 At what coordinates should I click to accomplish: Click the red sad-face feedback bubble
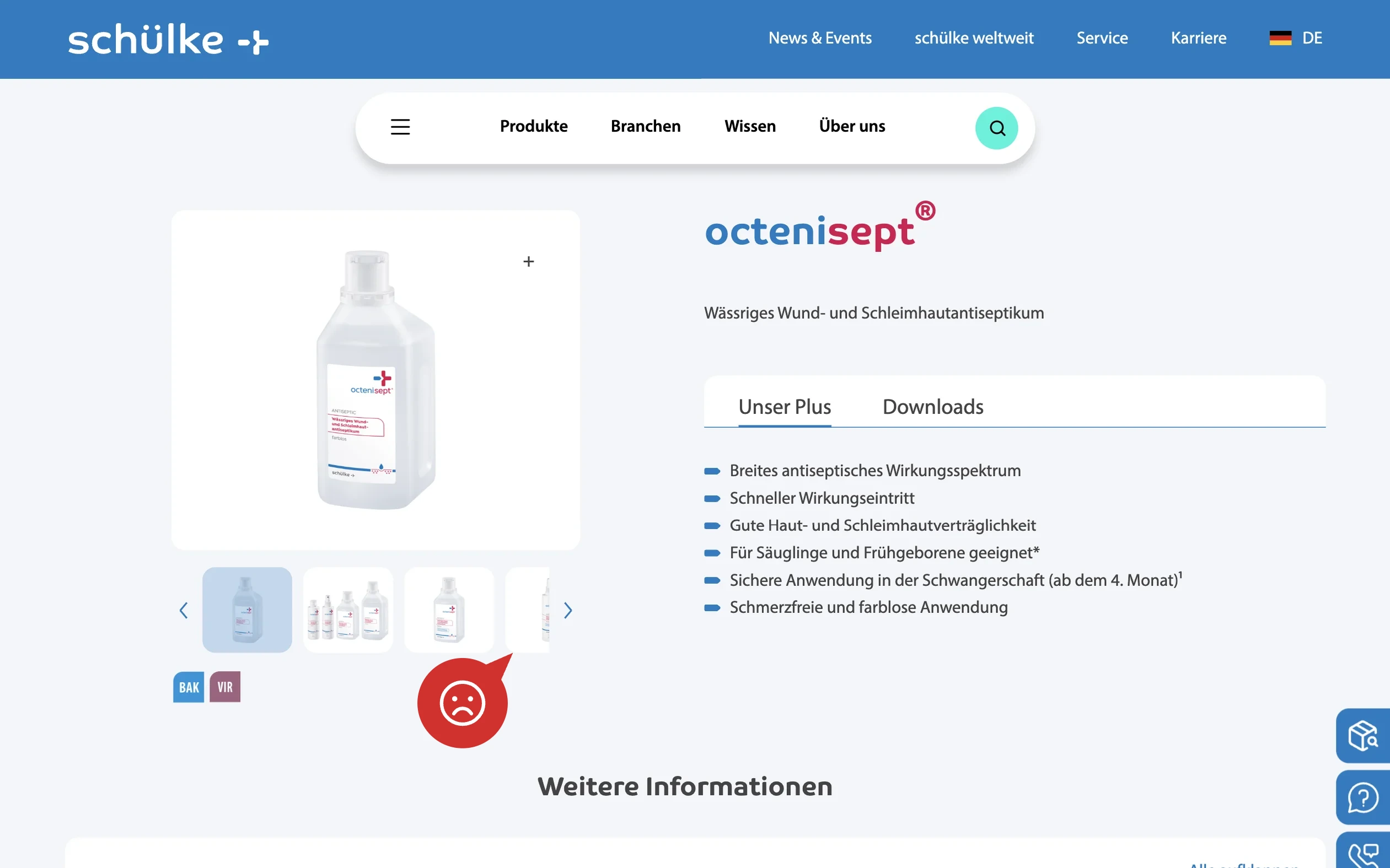463,702
